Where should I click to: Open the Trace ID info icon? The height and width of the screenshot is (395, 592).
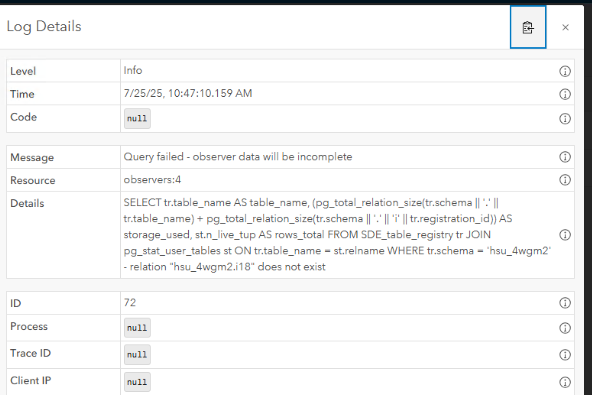click(x=564, y=355)
